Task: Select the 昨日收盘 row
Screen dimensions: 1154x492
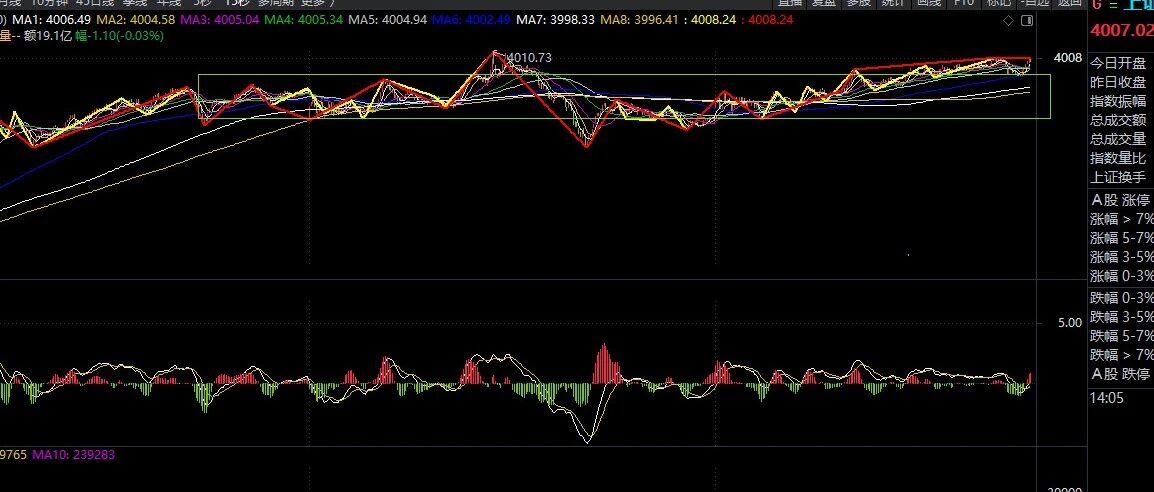Action: (1120, 82)
